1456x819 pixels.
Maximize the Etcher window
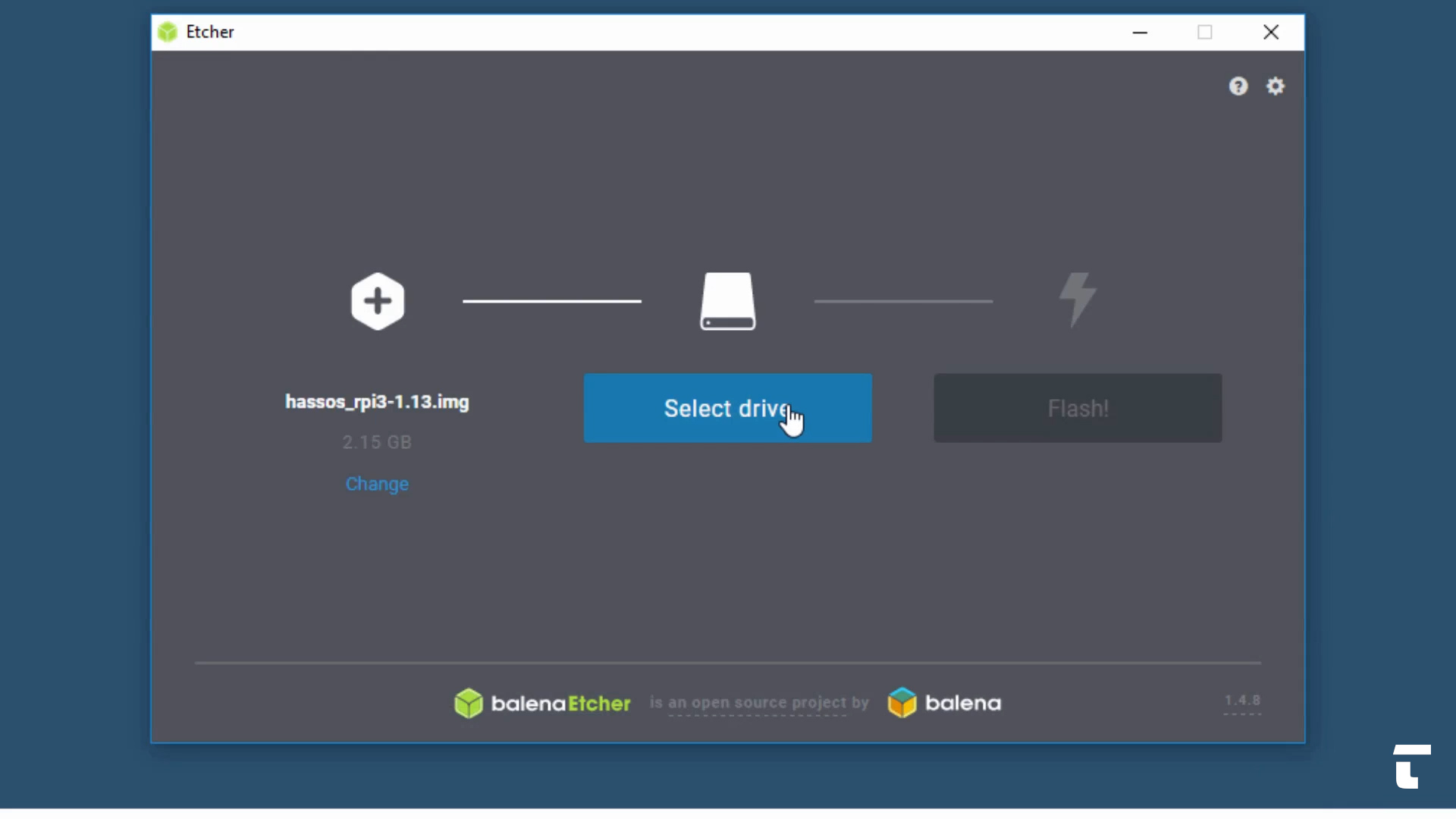[1205, 32]
